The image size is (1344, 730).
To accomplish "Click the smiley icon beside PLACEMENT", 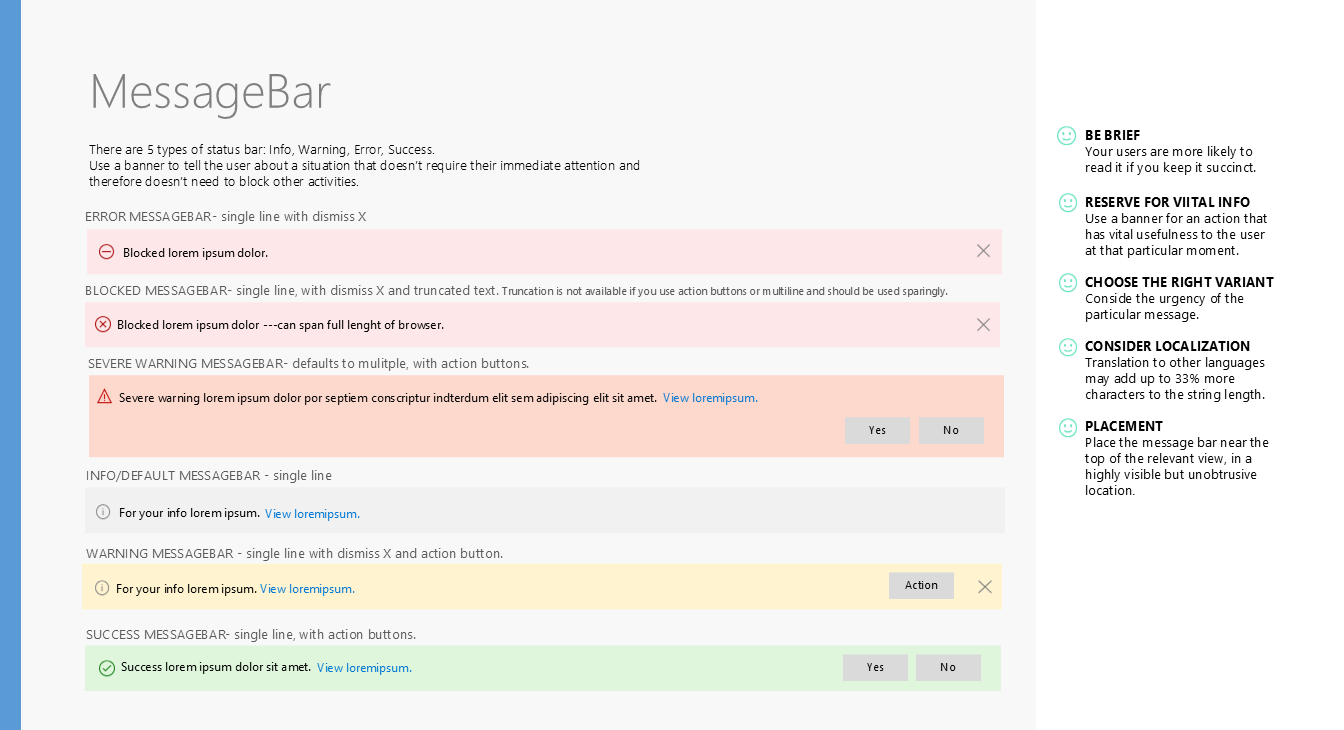I will click(x=1068, y=427).
